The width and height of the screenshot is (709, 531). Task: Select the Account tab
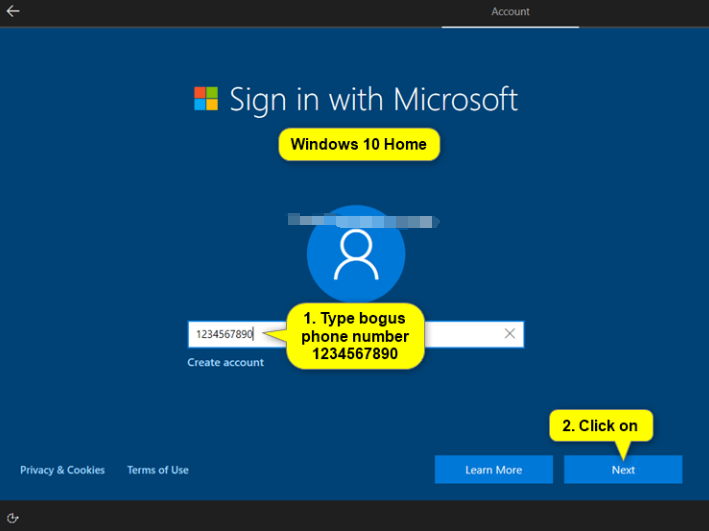[x=510, y=12]
